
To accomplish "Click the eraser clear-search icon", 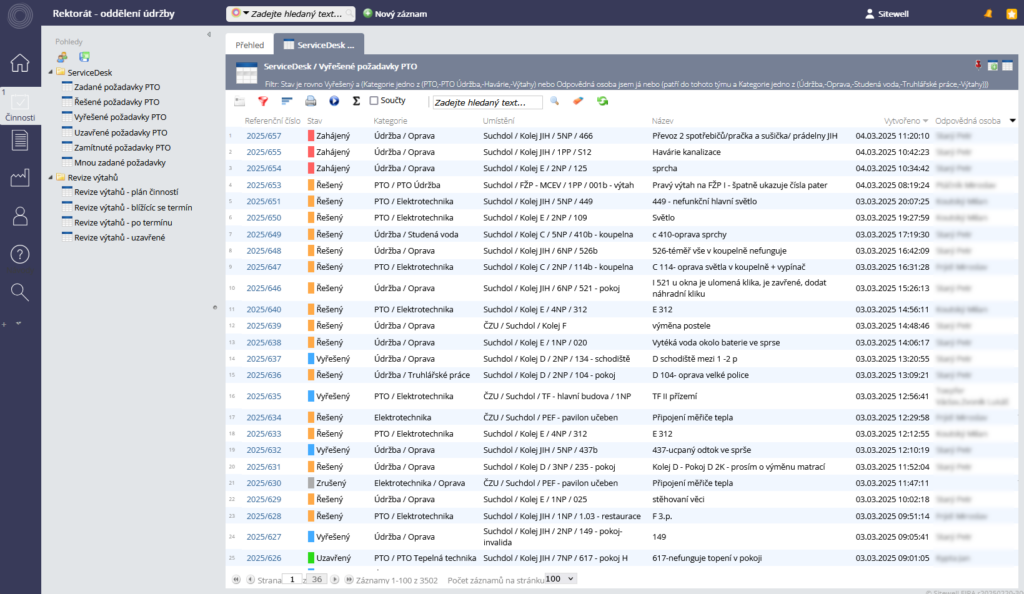I will pos(578,101).
